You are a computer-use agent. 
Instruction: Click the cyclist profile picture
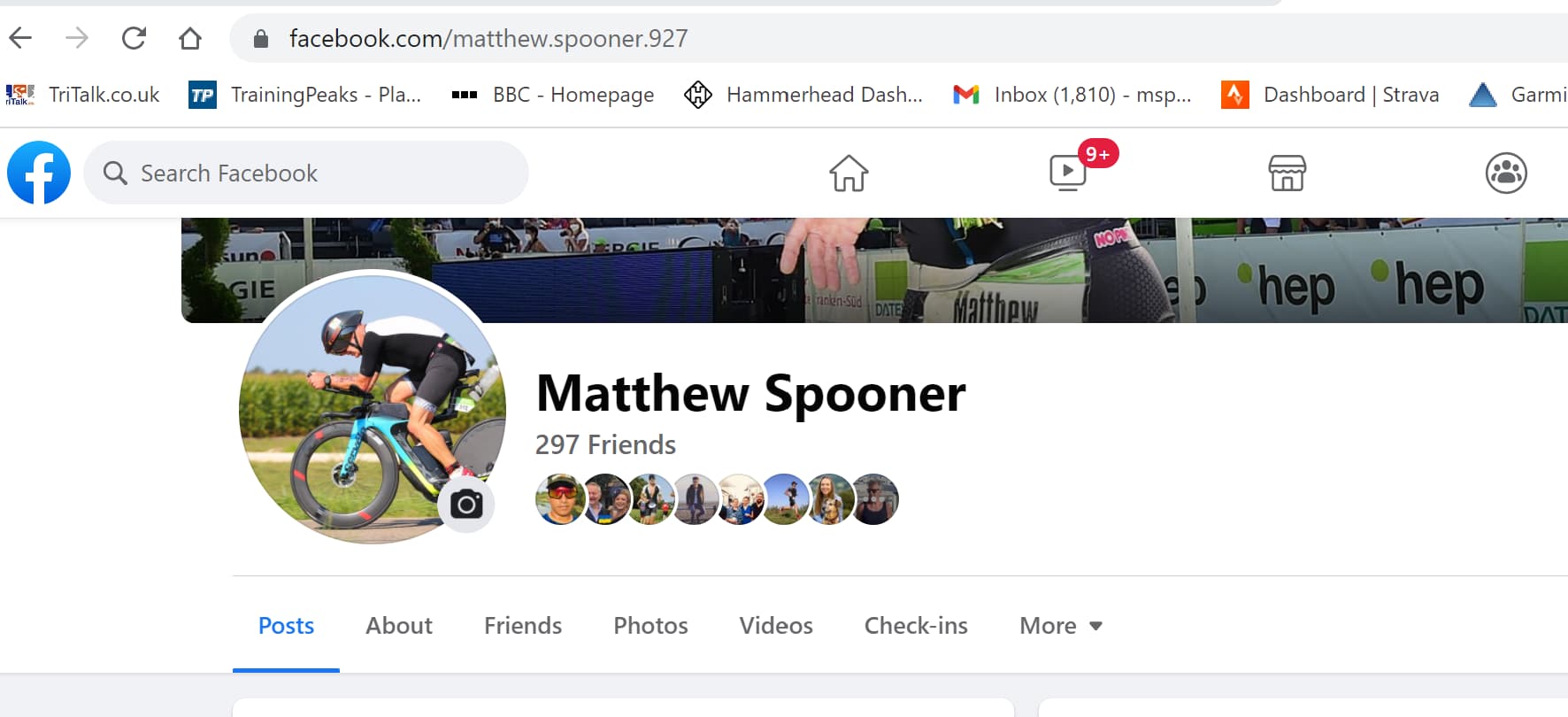(373, 407)
